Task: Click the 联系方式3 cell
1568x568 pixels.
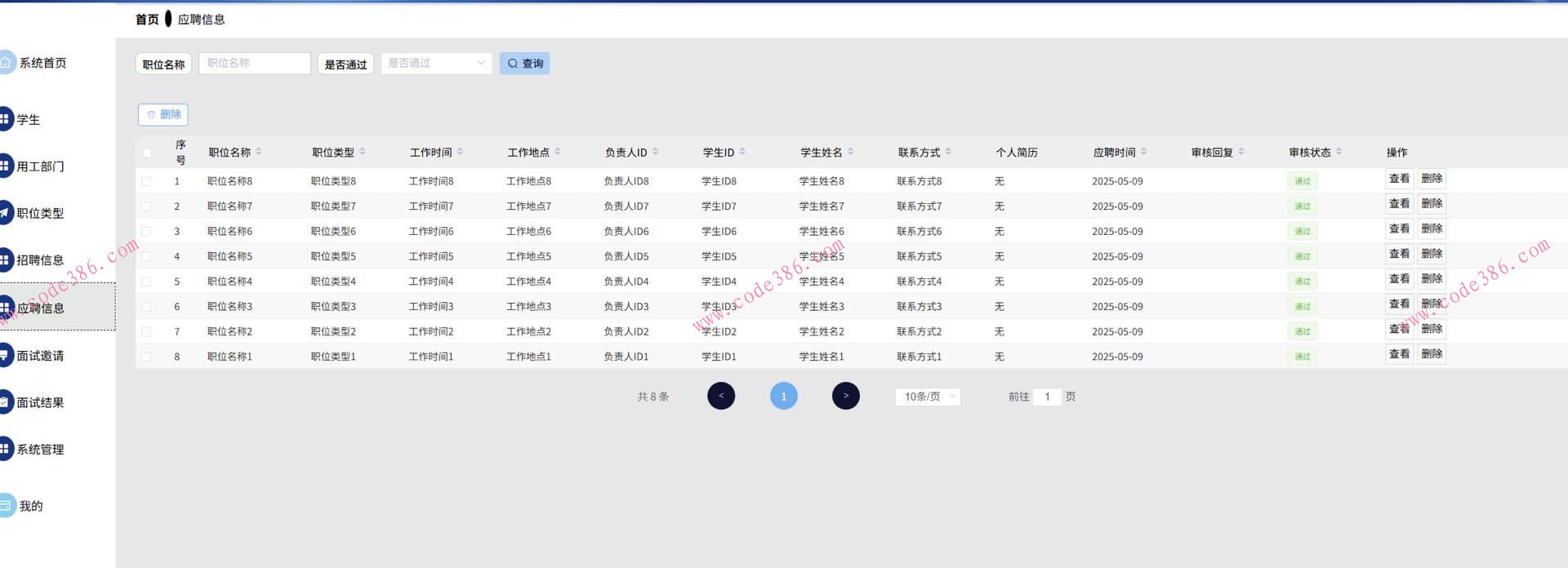Action: tap(919, 307)
